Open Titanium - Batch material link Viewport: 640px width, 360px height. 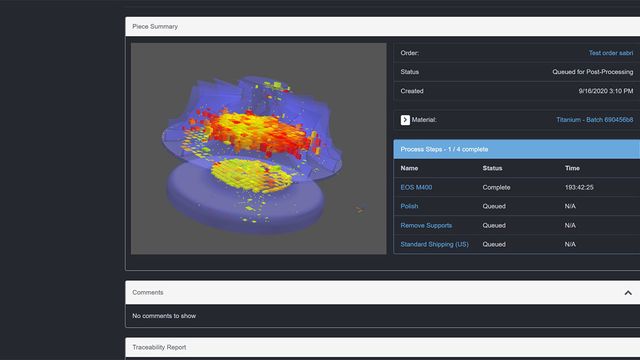[x=595, y=120]
